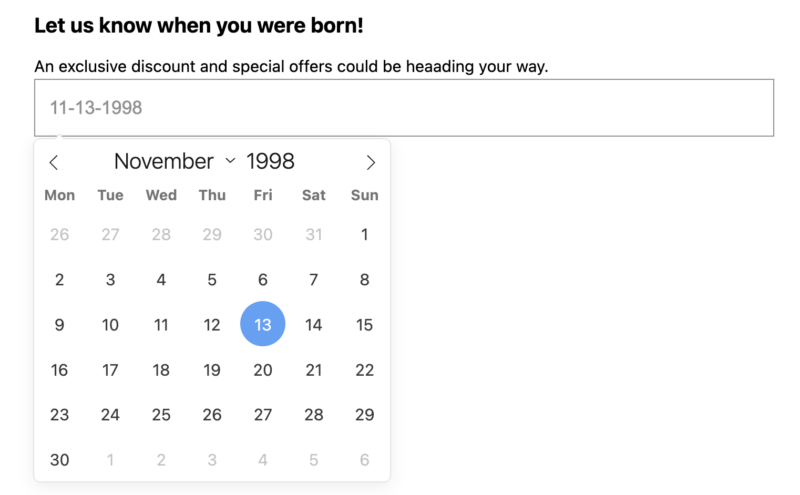Click the birth date input field

(x=404, y=107)
